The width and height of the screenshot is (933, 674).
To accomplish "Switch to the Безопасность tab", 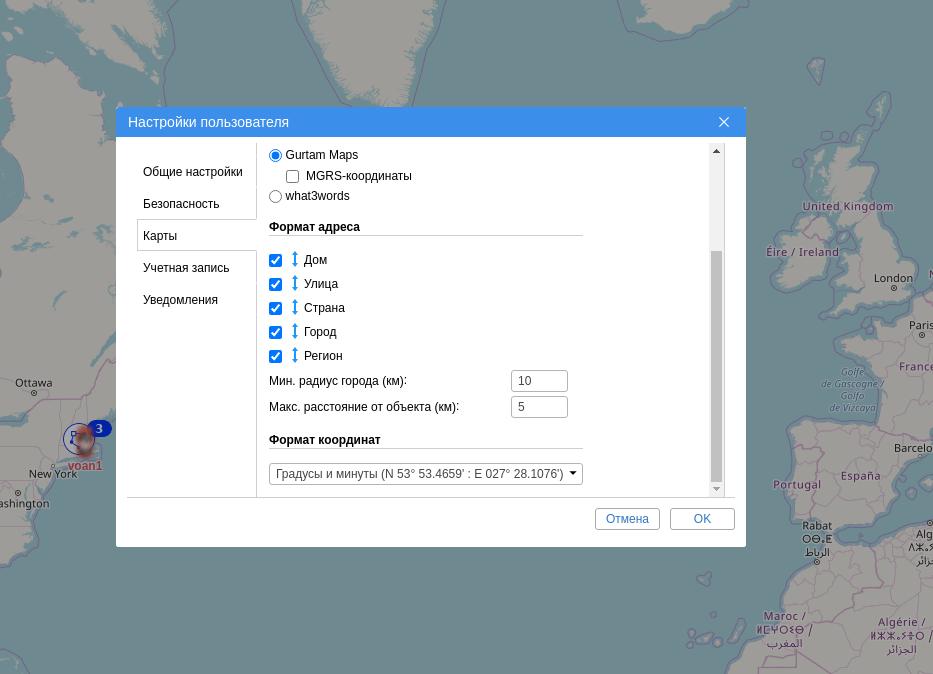I will click(181, 204).
